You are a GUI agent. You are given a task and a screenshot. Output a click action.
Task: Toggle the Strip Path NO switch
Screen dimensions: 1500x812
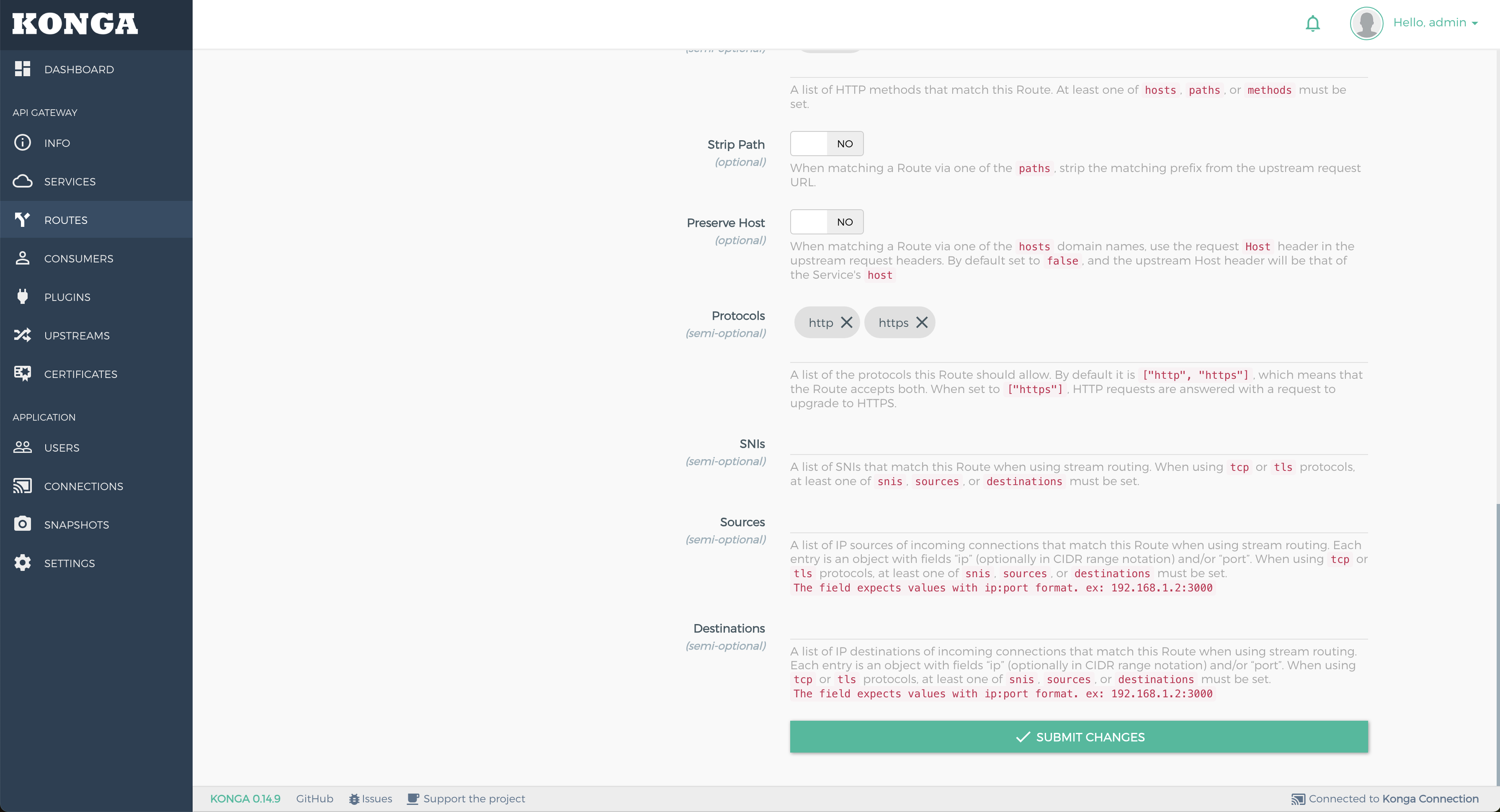pyautogui.click(x=826, y=143)
